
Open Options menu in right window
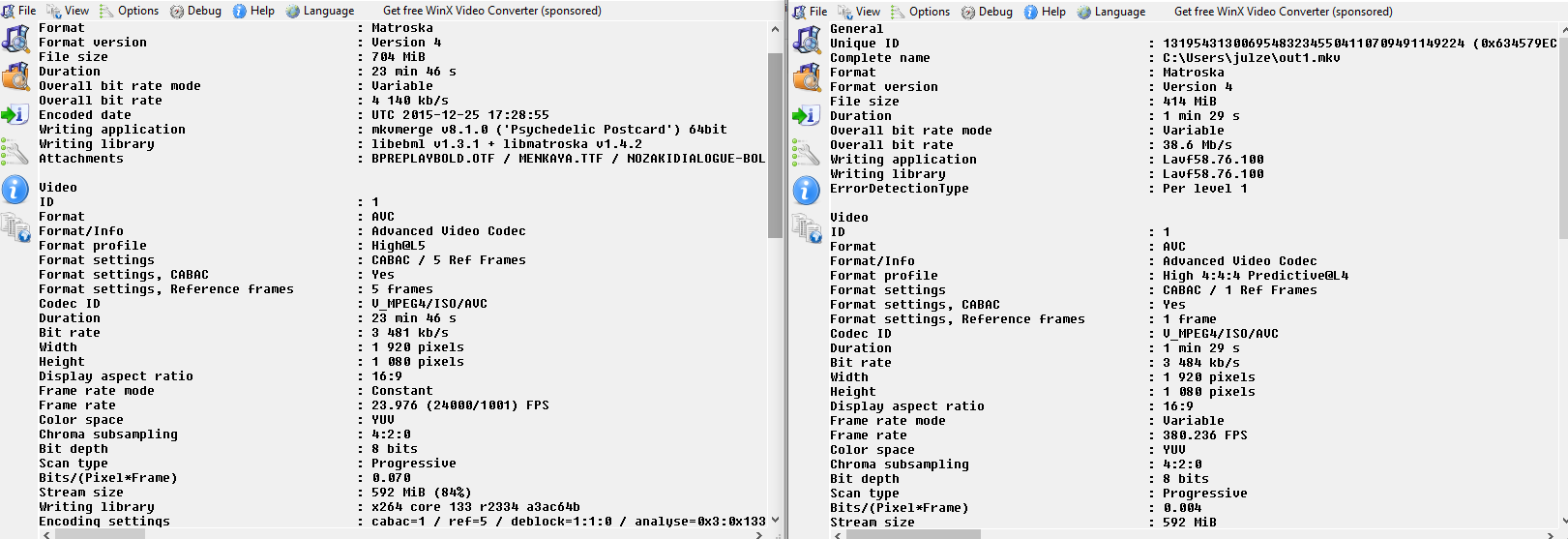click(920, 12)
